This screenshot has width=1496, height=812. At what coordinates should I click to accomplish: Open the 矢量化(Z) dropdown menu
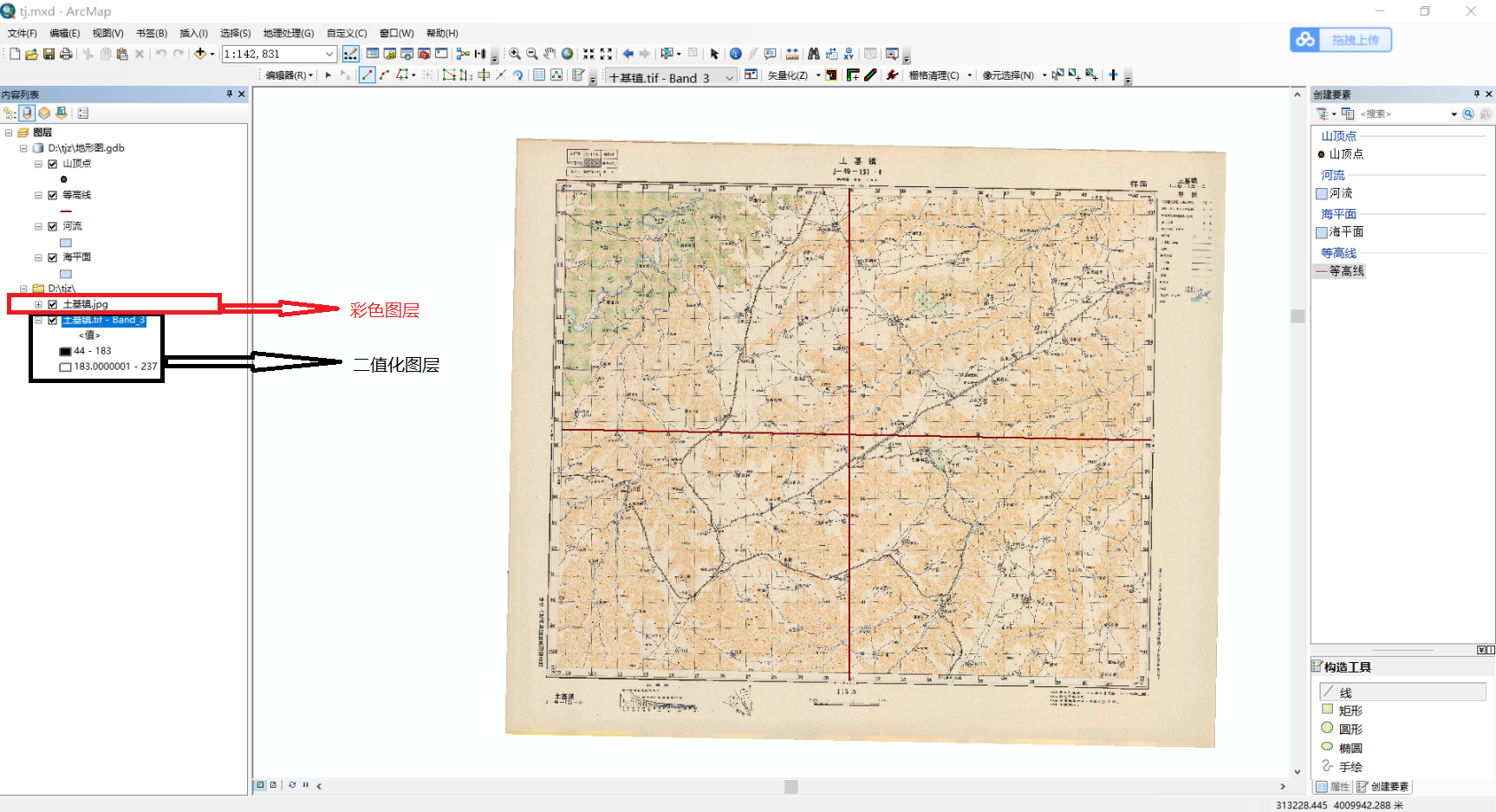click(793, 75)
